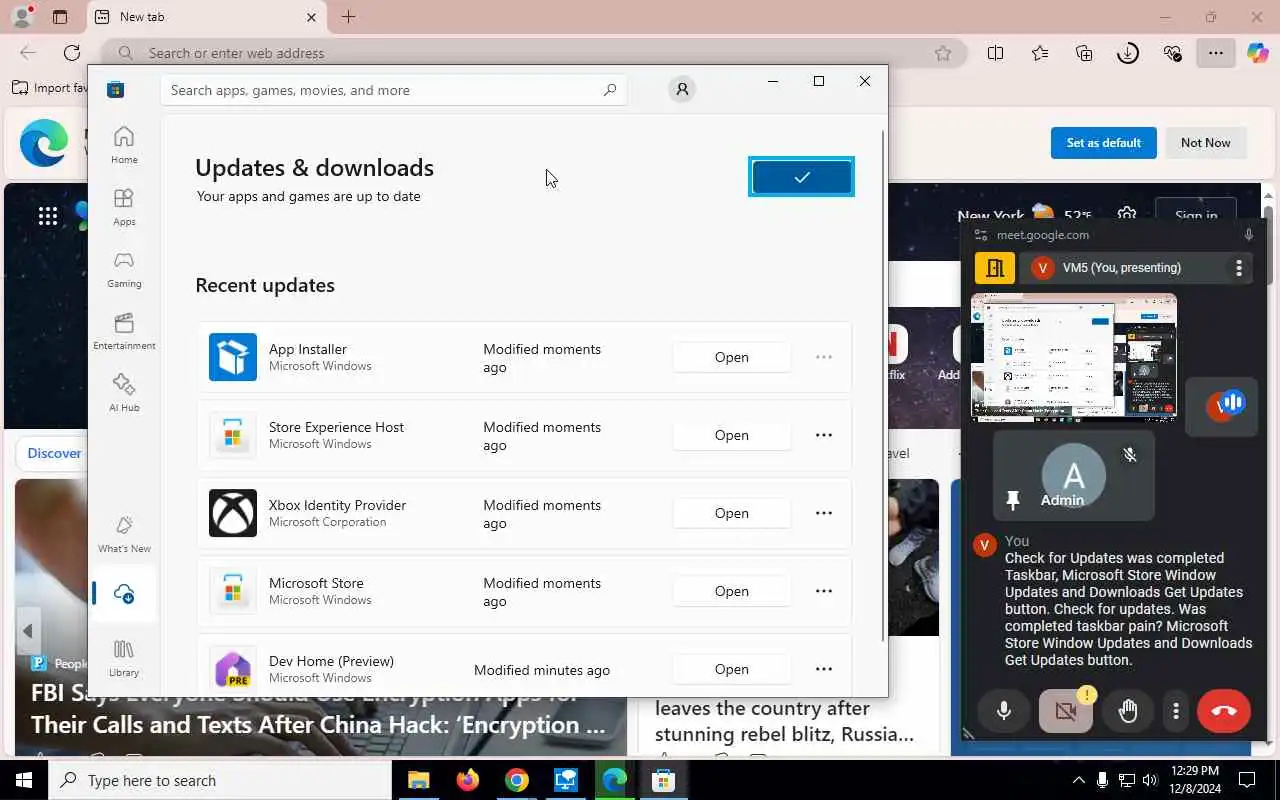Open Store Experience Host
The height and width of the screenshot is (800, 1280).
tap(731, 435)
